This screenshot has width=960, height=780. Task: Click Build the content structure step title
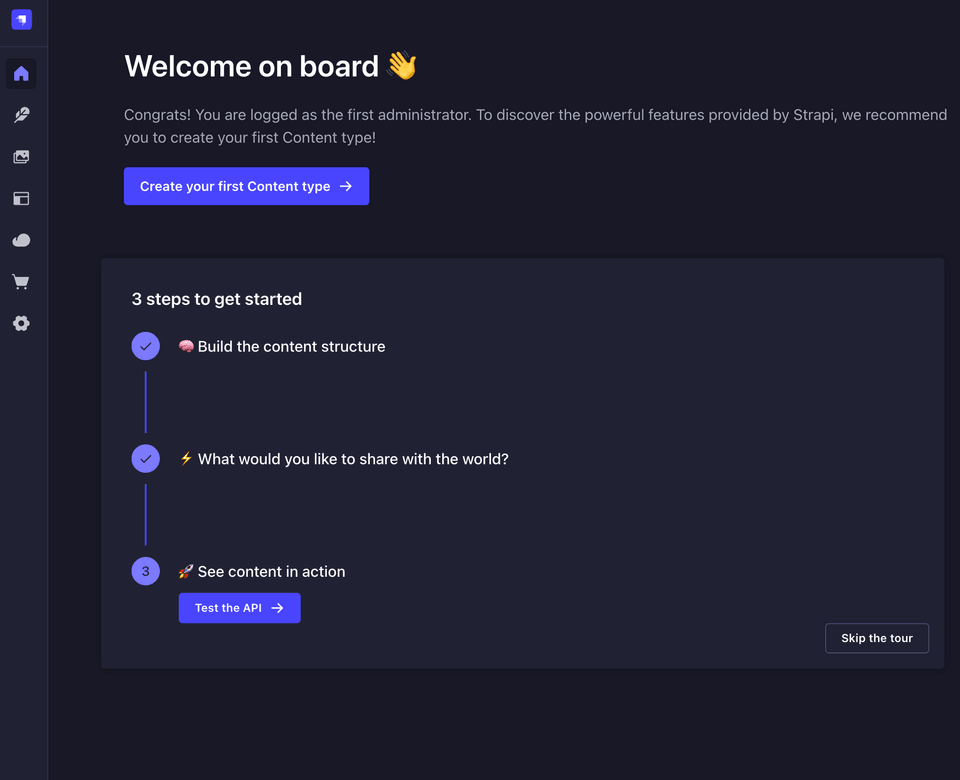pos(291,347)
